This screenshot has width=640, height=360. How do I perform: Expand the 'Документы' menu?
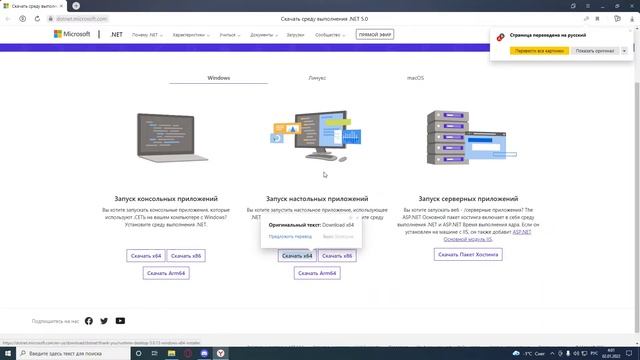click(264, 35)
